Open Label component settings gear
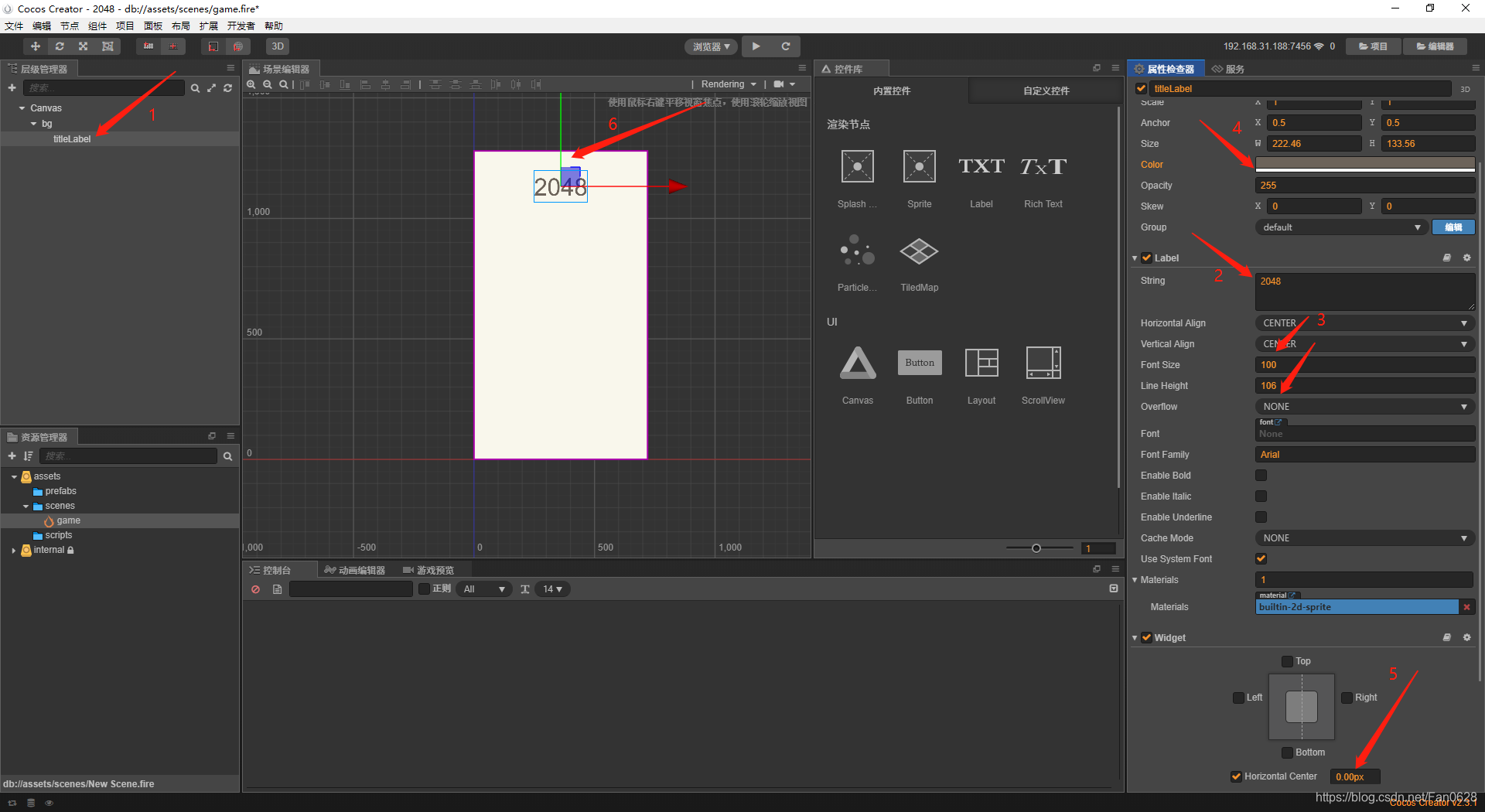1485x812 pixels. point(1466,258)
